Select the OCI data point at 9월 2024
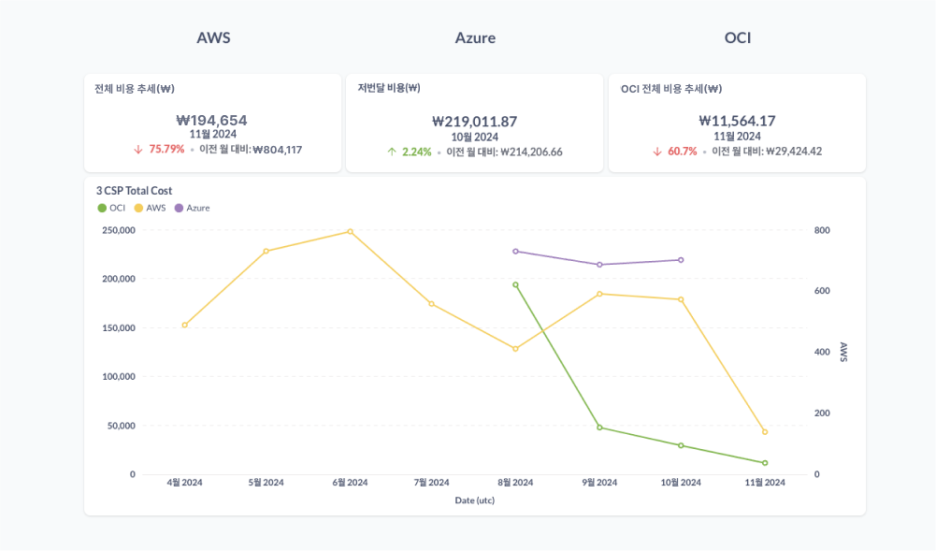Image resolution: width=936 pixels, height=551 pixels. point(600,428)
